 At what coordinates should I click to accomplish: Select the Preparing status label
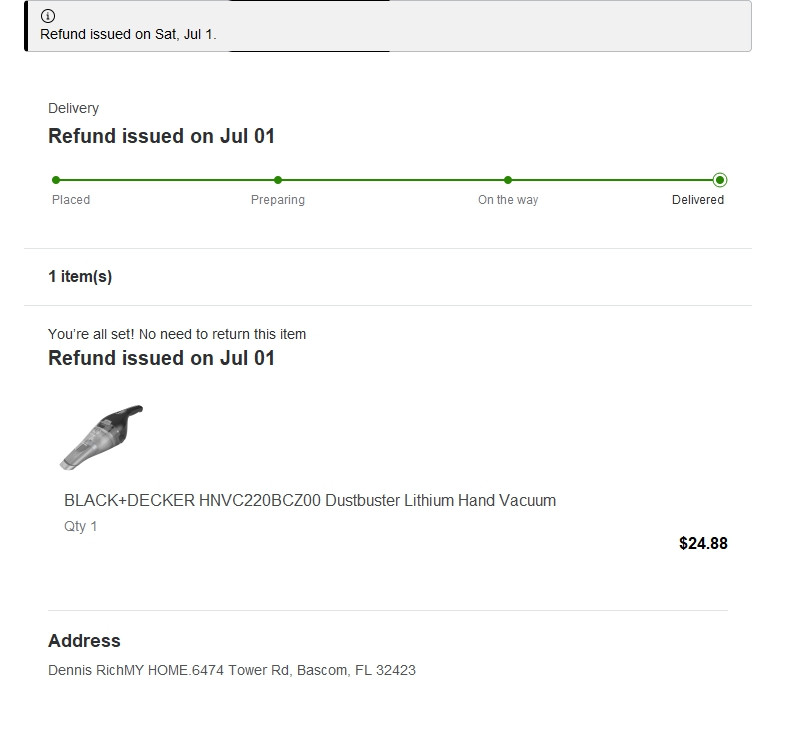click(x=278, y=200)
